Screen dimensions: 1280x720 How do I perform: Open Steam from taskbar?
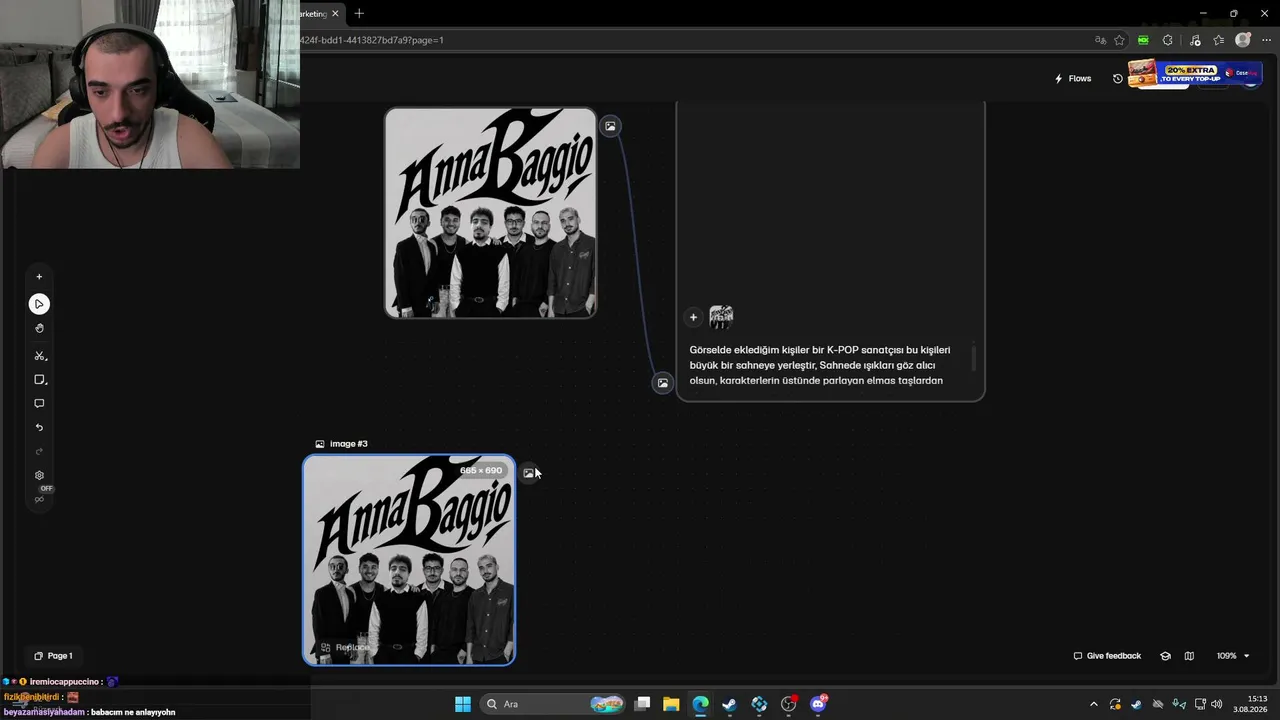(x=729, y=704)
